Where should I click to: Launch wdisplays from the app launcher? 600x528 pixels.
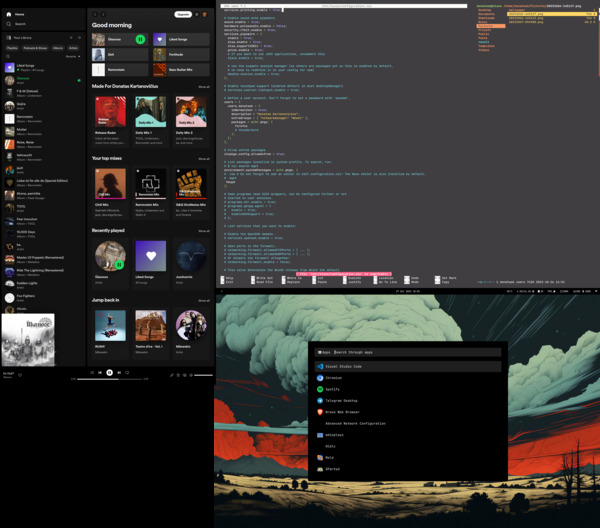coord(408,435)
